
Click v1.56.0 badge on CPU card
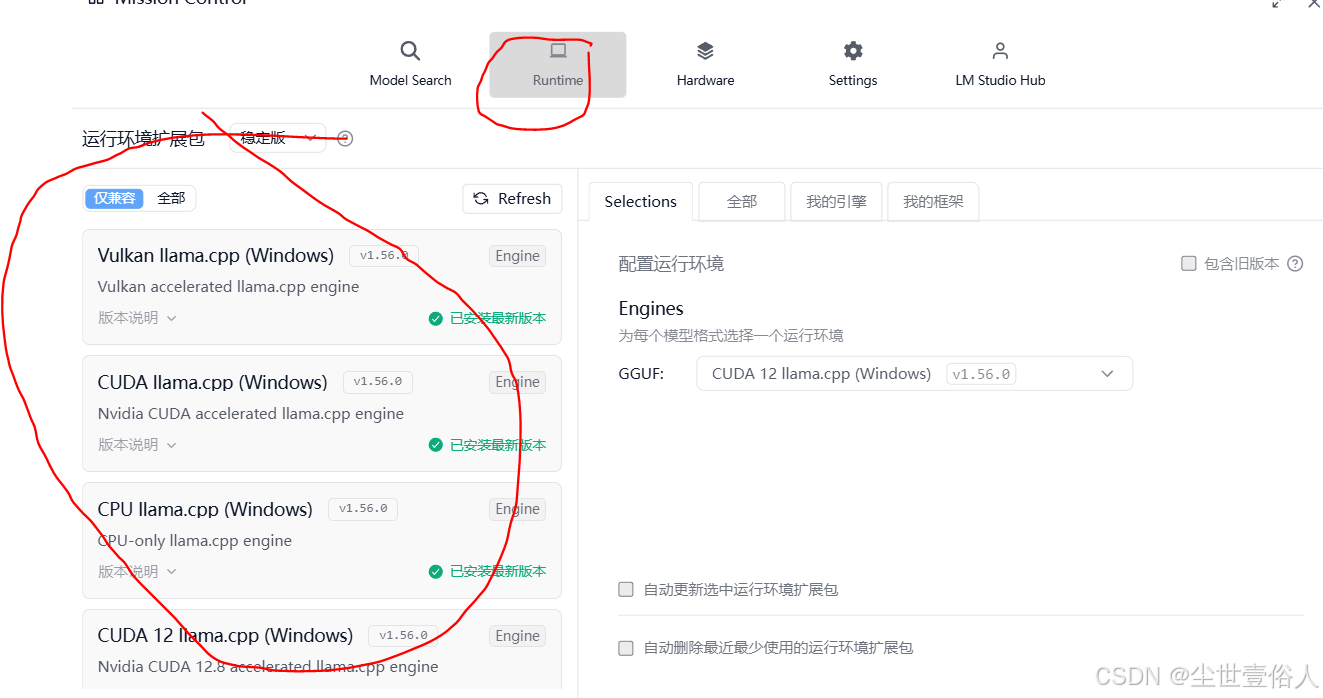(x=363, y=509)
